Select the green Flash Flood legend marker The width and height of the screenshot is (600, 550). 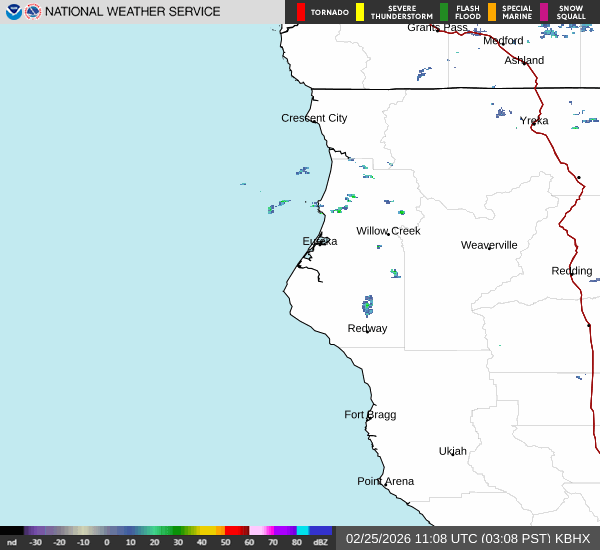pos(444,12)
